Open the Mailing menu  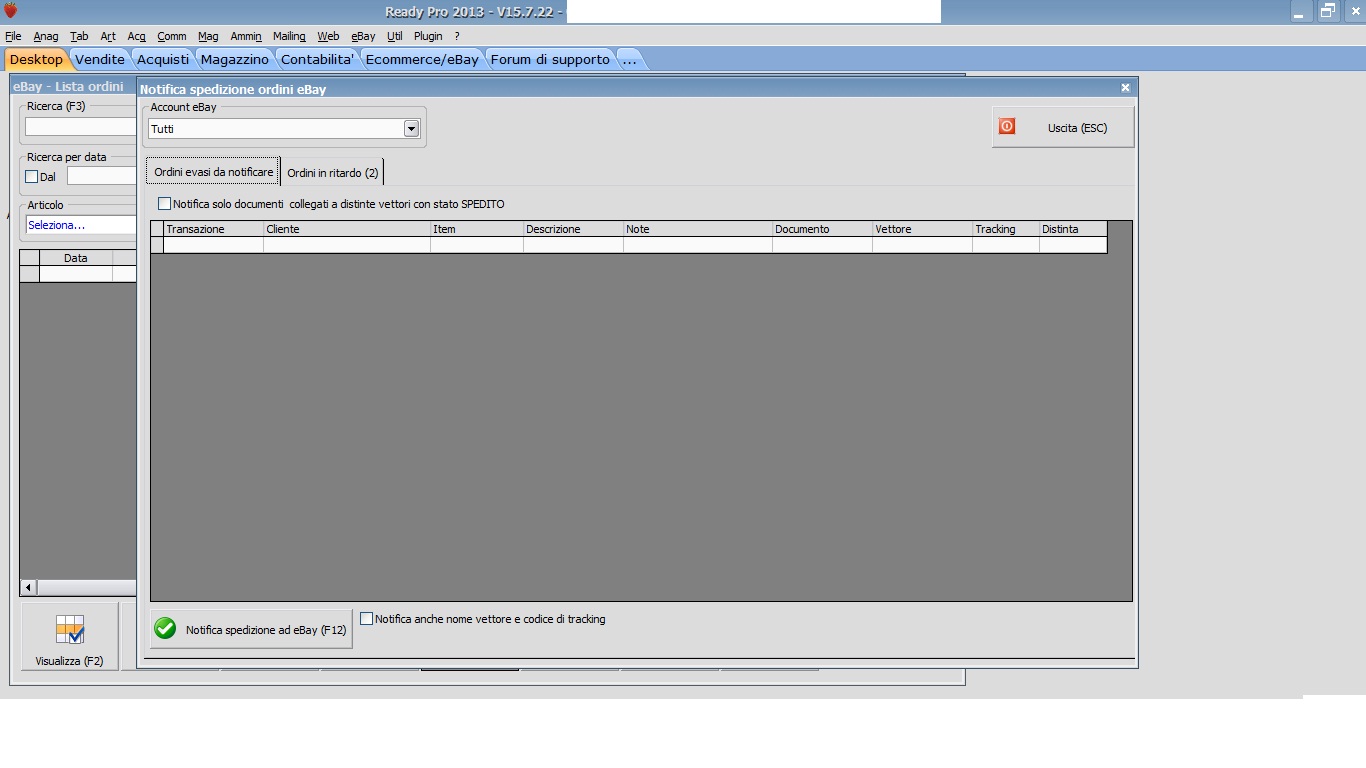tap(289, 36)
